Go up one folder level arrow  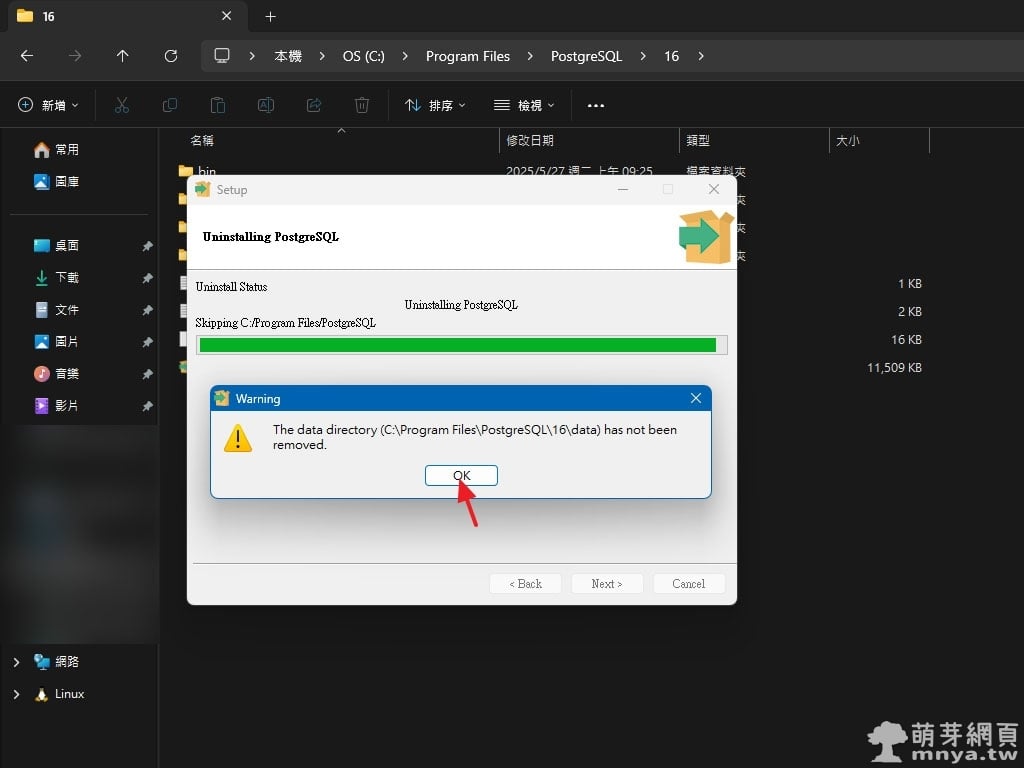pyautogui.click(x=122, y=56)
